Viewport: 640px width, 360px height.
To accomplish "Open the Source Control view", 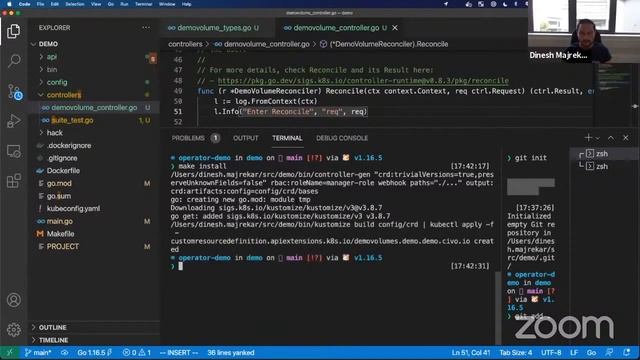I will tap(14, 91).
